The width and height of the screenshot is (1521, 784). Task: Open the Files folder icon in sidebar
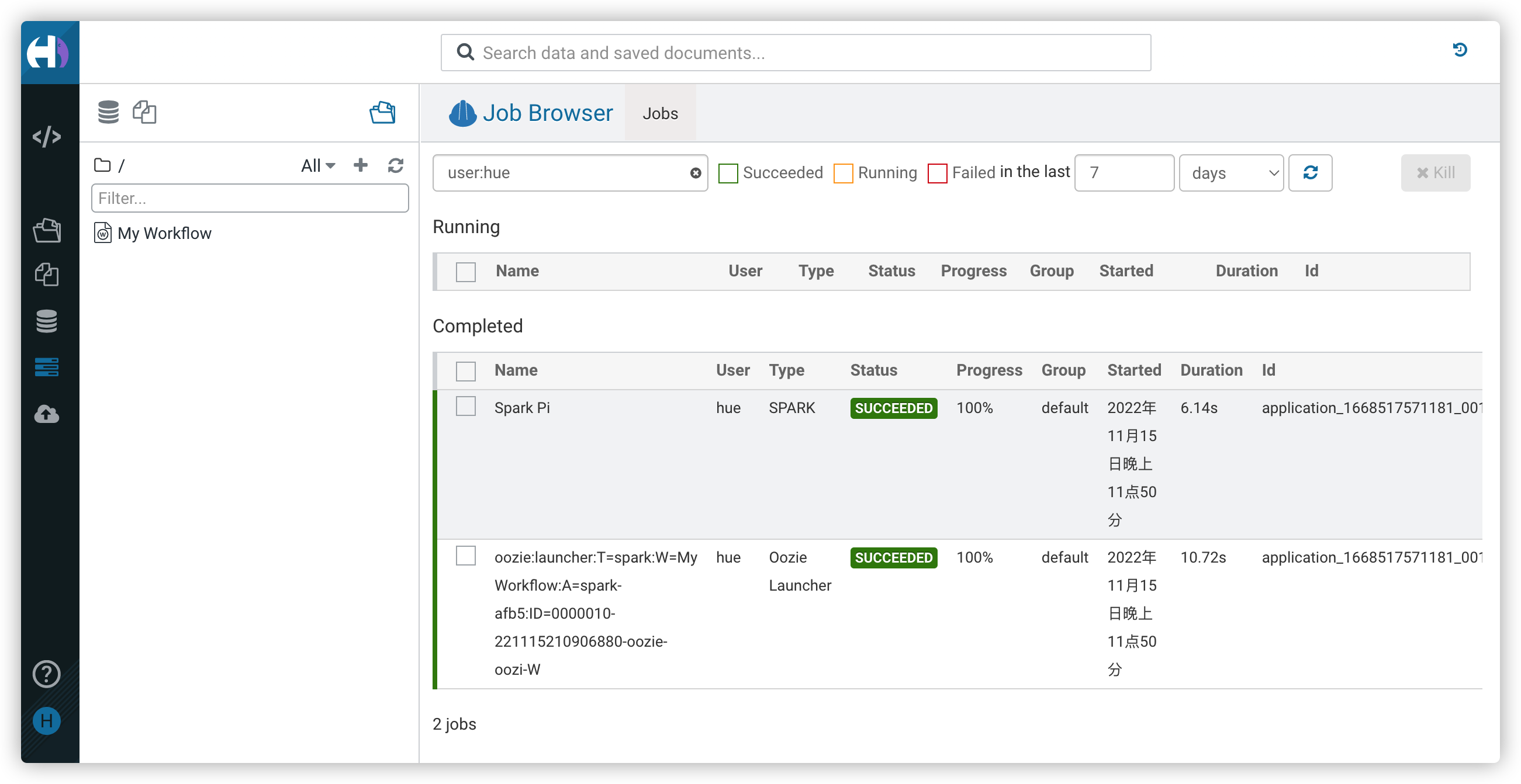point(47,230)
